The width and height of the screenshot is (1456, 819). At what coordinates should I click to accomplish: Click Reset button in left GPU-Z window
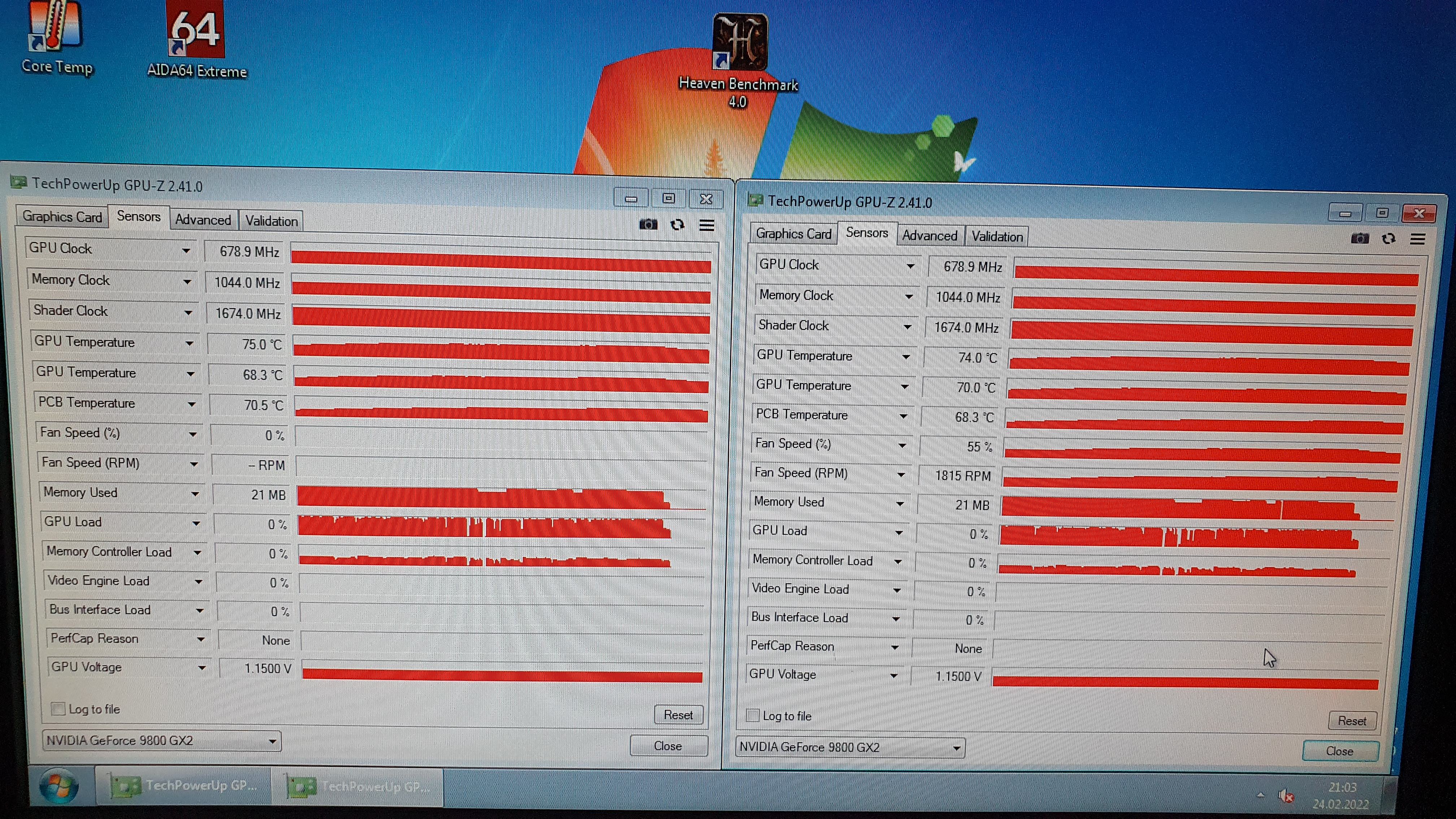pos(678,715)
